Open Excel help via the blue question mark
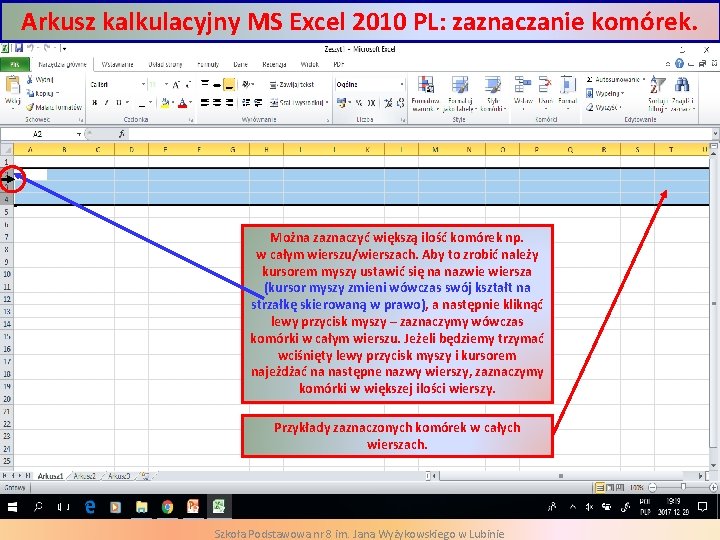Screen dimensions: 720x540 (x=679, y=64)
